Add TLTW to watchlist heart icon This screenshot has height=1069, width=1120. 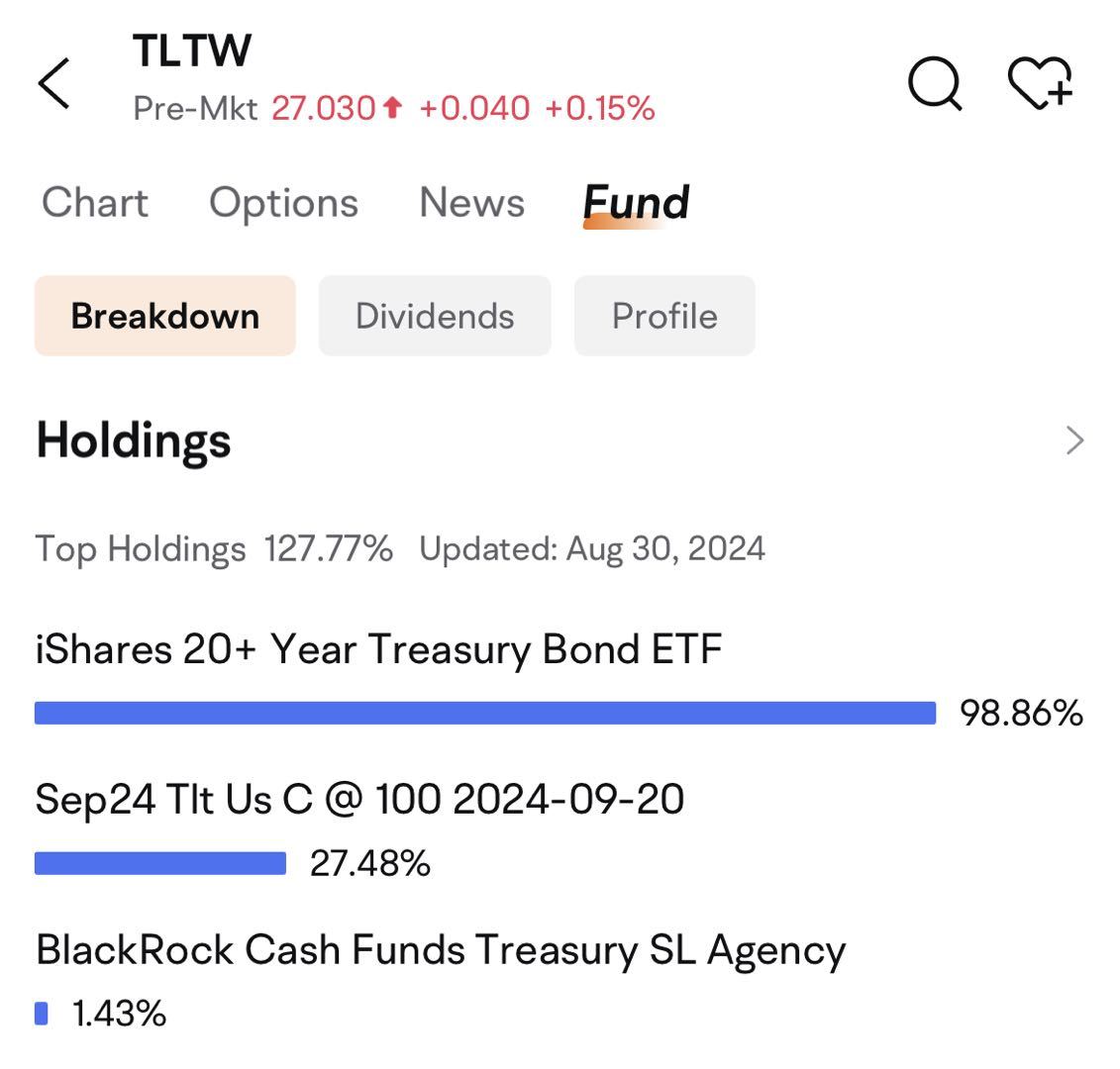tap(1041, 83)
